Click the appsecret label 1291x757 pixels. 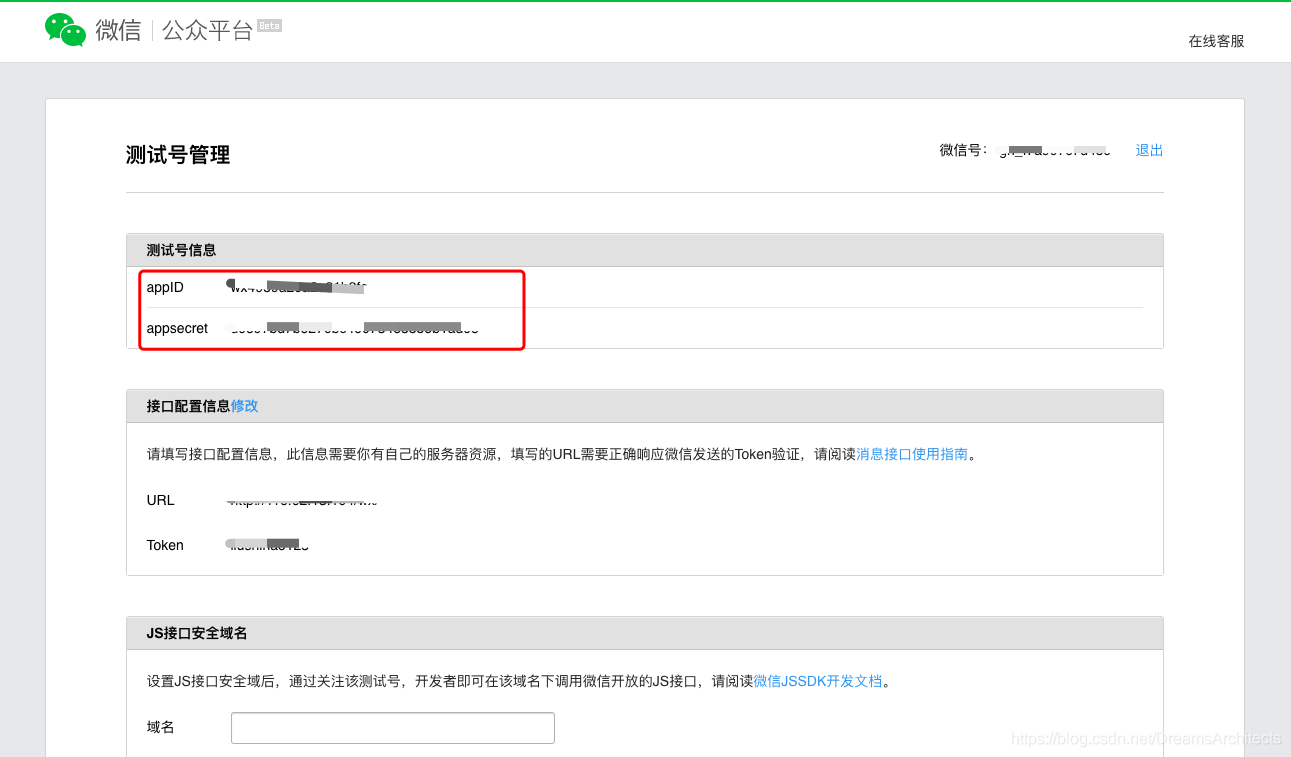(x=177, y=328)
